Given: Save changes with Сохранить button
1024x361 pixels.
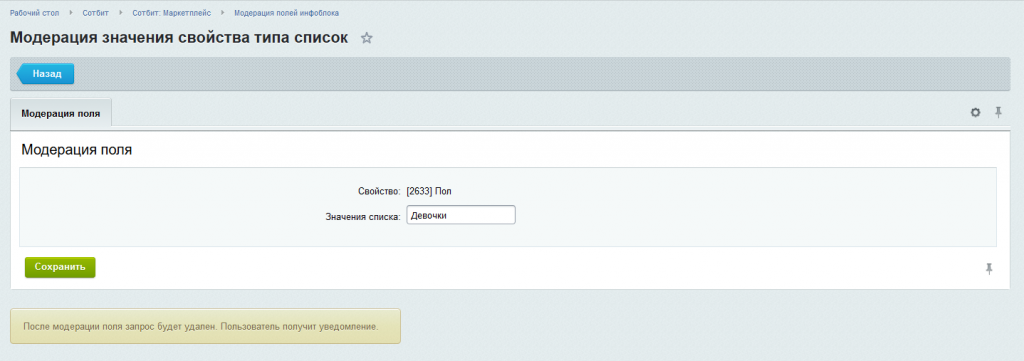Looking at the screenshot, I should (60, 268).
